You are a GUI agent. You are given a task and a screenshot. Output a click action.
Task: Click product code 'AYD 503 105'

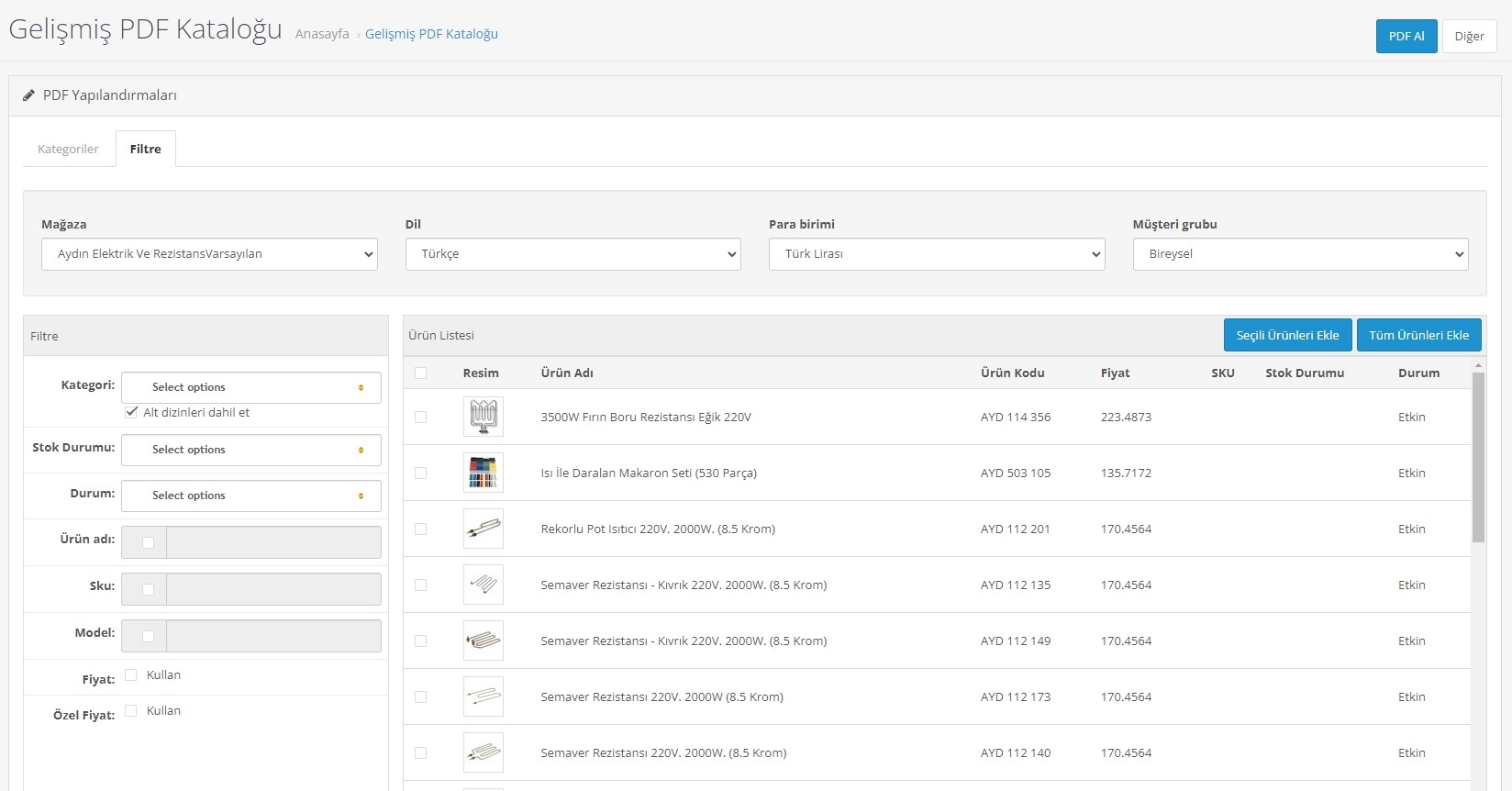tap(1016, 473)
